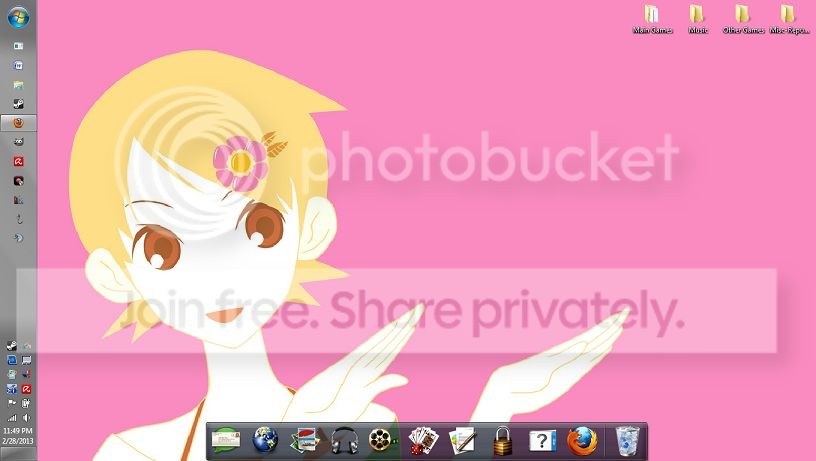
Task: Click the power battery tray icon
Action: pyautogui.click(x=26, y=403)
